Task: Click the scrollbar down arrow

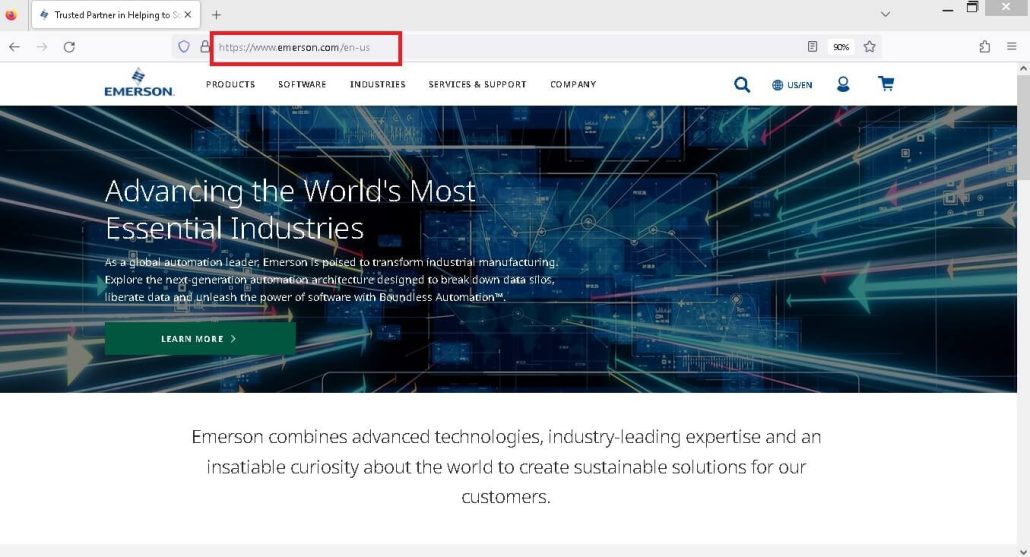Action: point(1023,551)
